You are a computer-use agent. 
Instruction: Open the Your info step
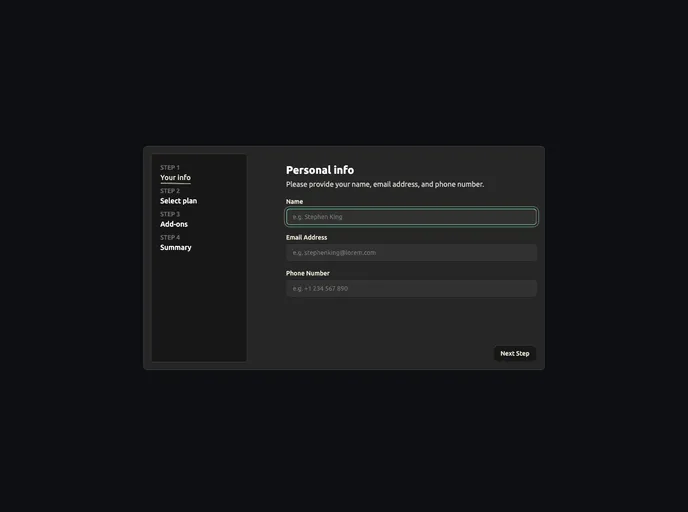[175, 178]
